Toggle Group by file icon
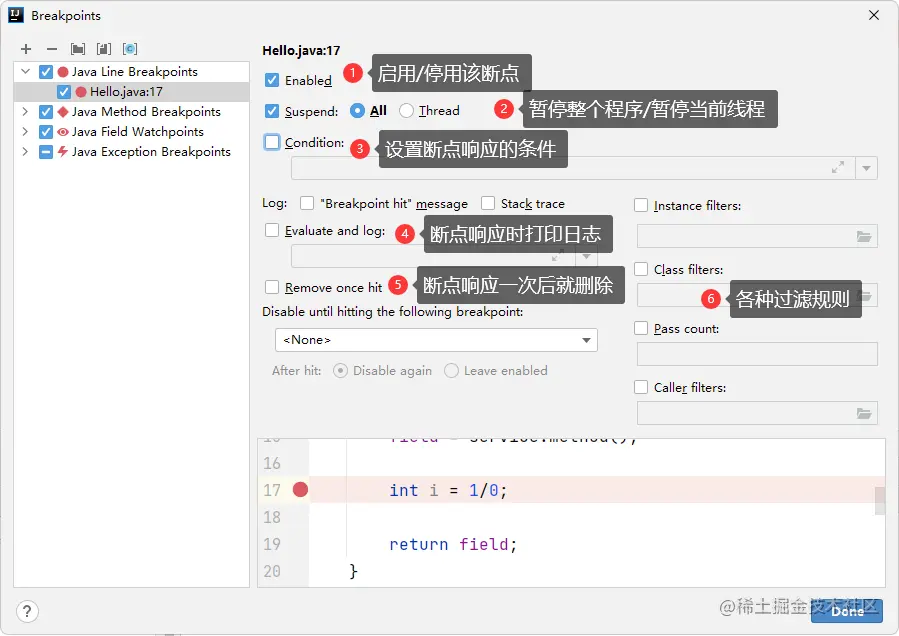This screenshot has height=636, width=899. coord(104,49)
